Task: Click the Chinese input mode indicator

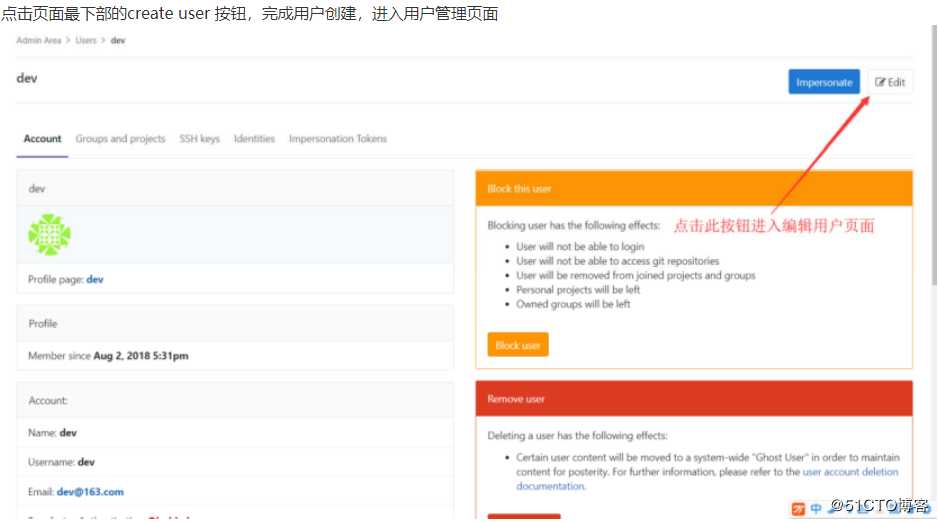Action: [816, 509]
